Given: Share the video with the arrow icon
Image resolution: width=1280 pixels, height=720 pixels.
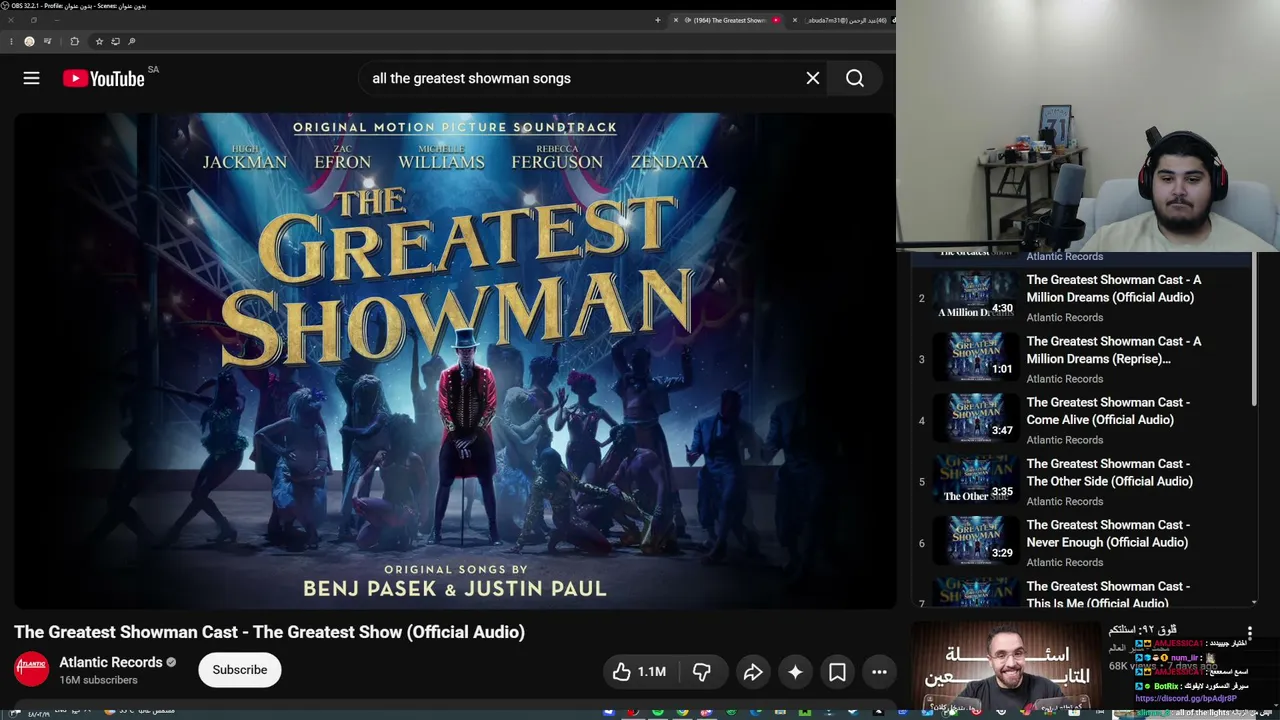Looking at the screenshot, I should (753, 672).
